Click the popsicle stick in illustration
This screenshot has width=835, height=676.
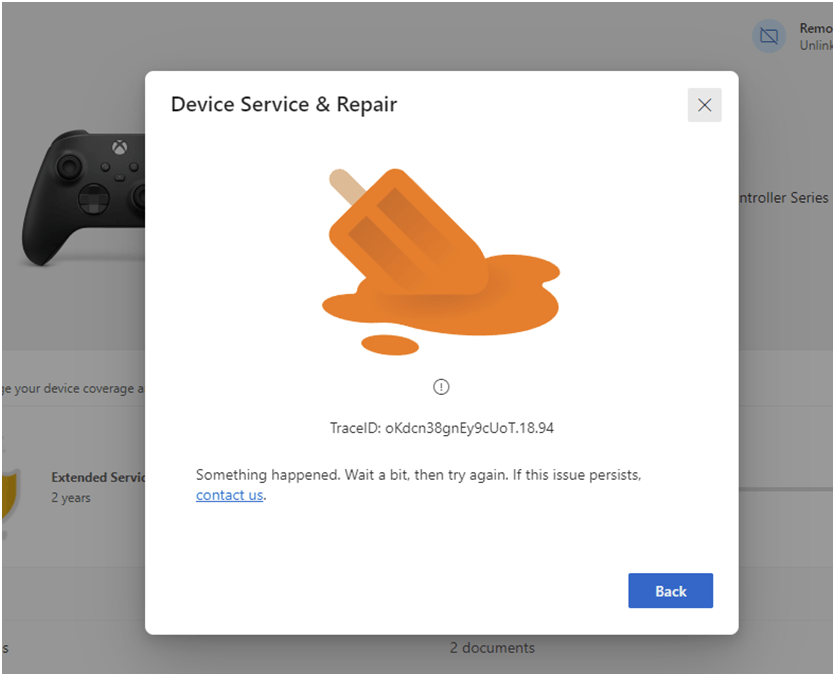(x=347, y=186)
